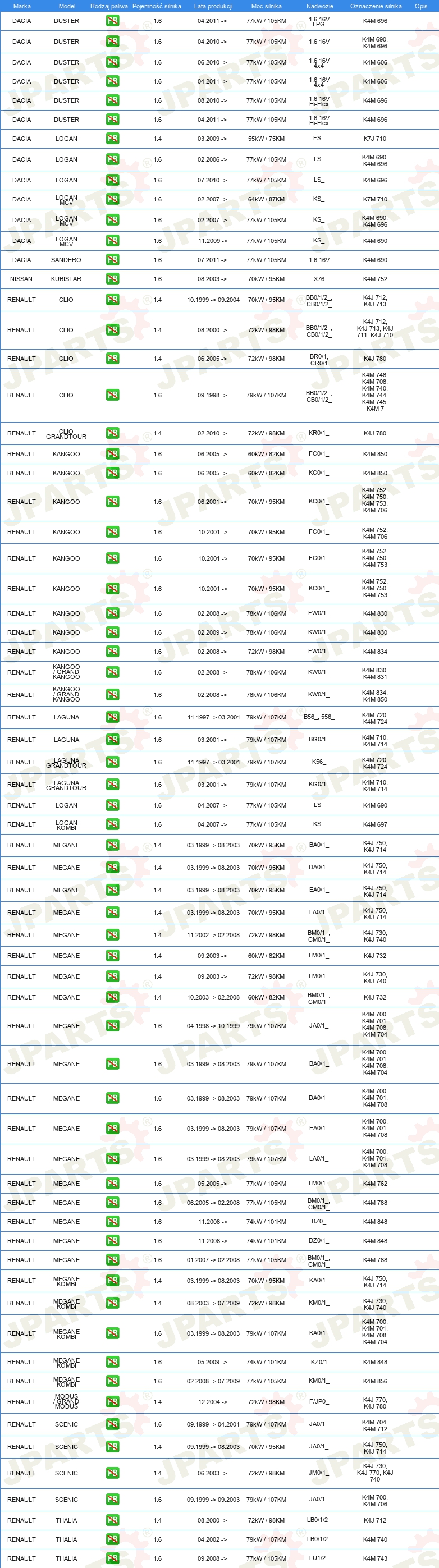Click the fuel icon in the Duster LPG row

pos(113,21)
